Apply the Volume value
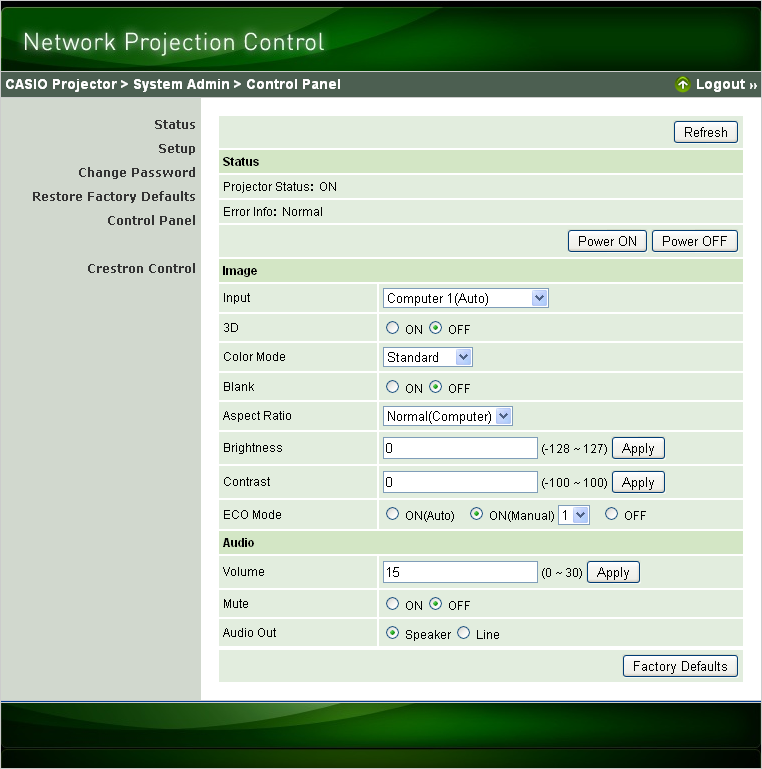Screen dimensions: 762x769 click(613, 572)
